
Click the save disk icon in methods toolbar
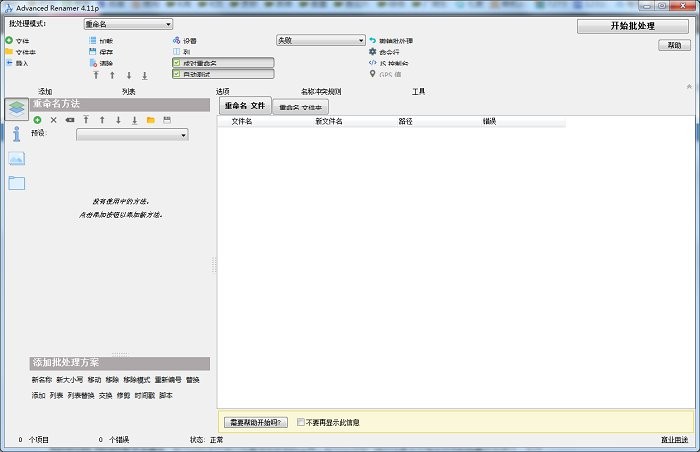coord(167,120)
